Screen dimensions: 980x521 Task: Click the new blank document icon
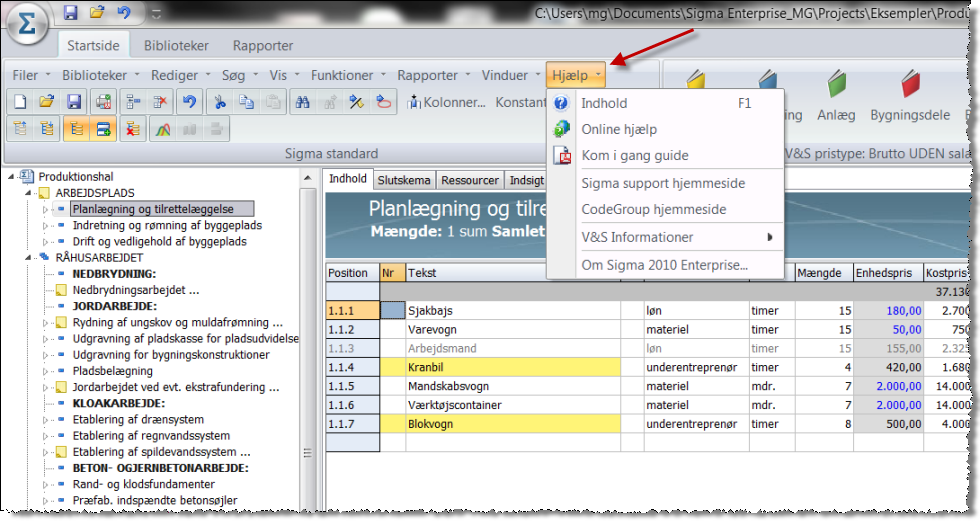[20, 102]
